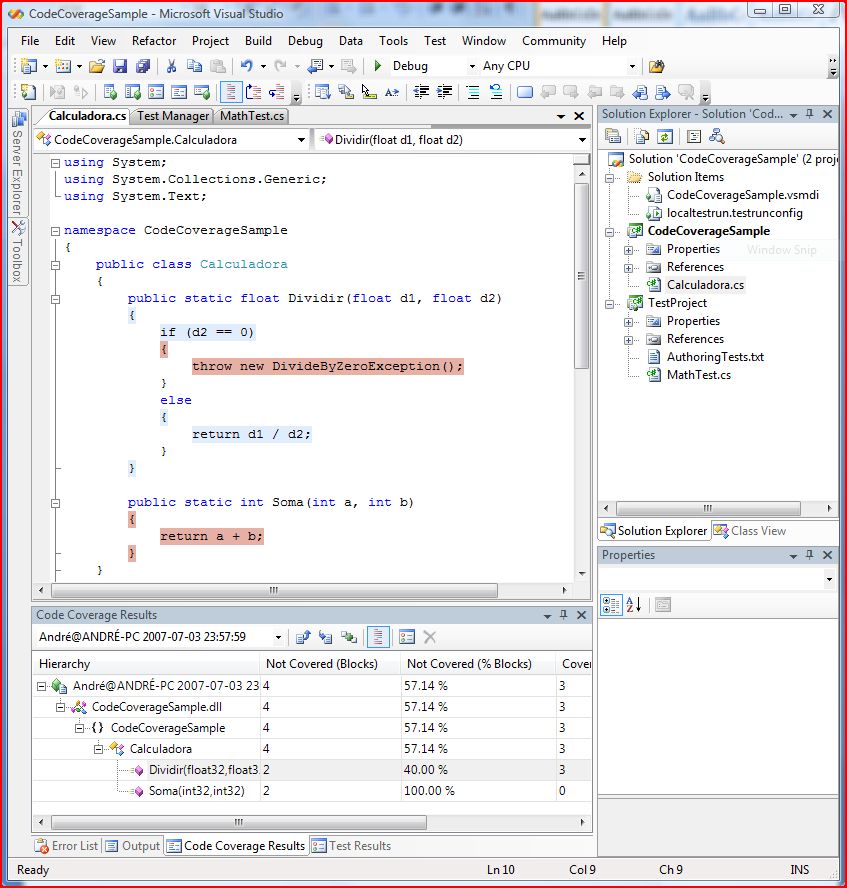
Task: Expand References under TestProject
Action: (x=628, y=340)
